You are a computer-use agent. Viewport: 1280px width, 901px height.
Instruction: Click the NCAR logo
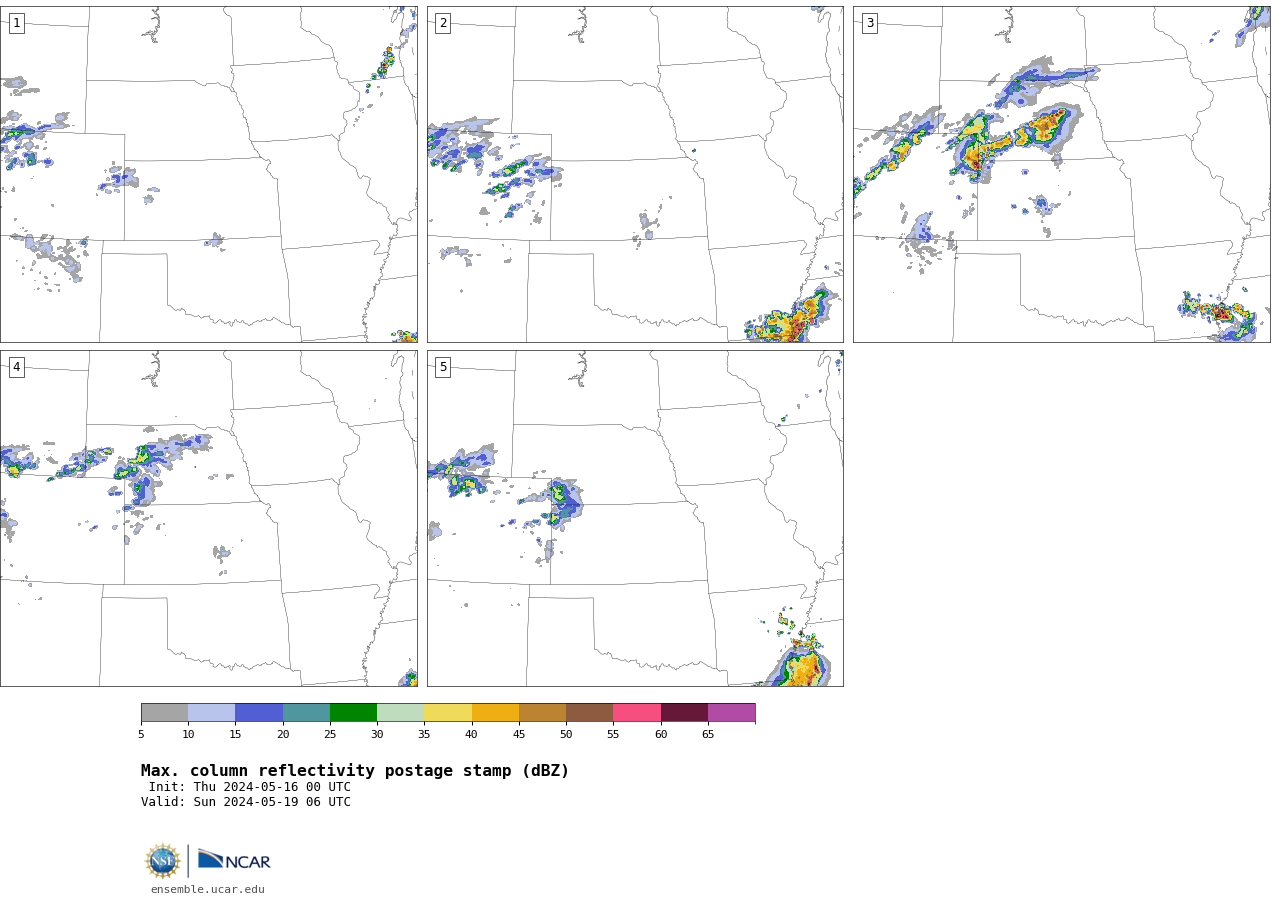tap(234, 860)
